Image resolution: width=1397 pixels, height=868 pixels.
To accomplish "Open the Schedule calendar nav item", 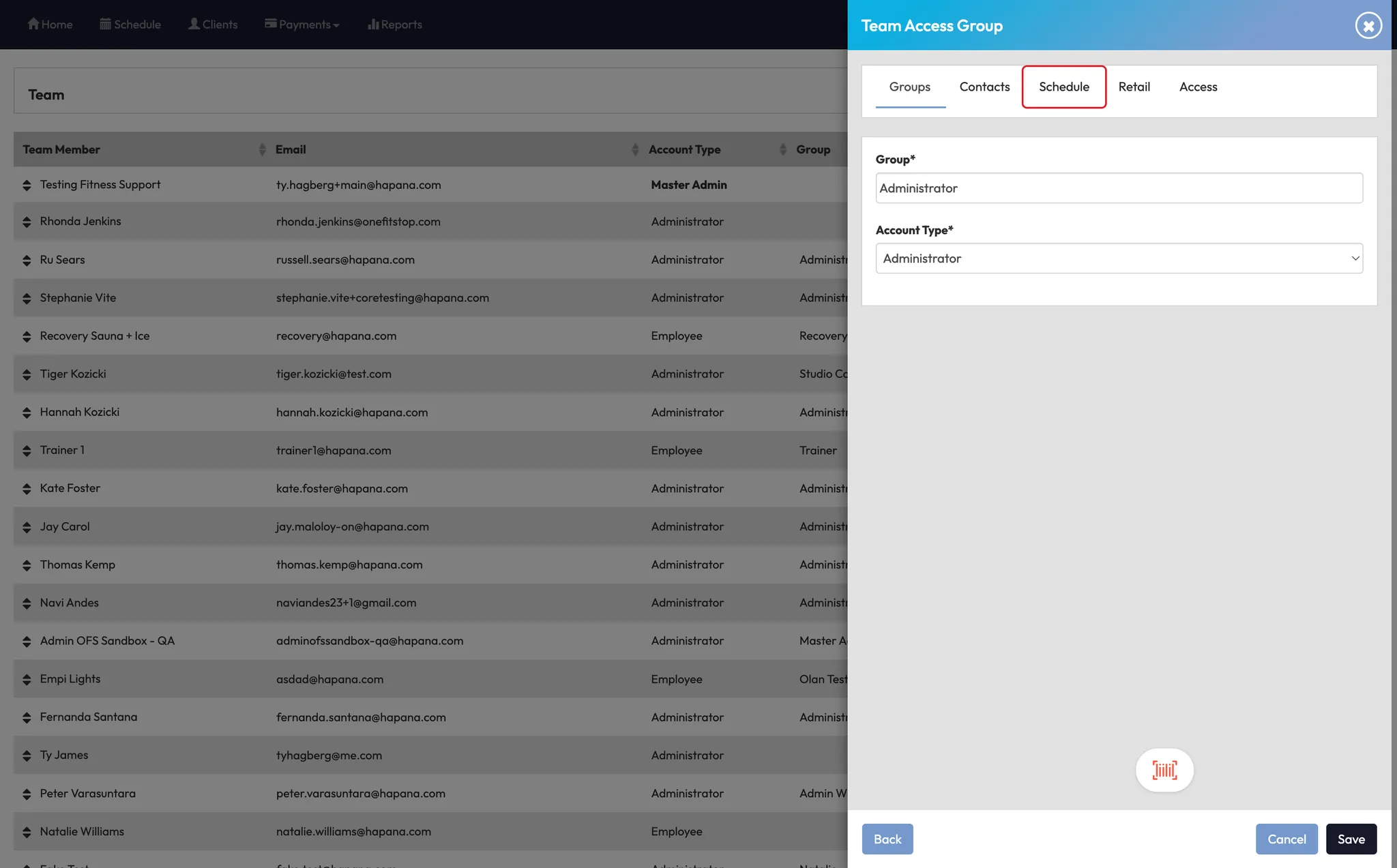I will point(130,25).
